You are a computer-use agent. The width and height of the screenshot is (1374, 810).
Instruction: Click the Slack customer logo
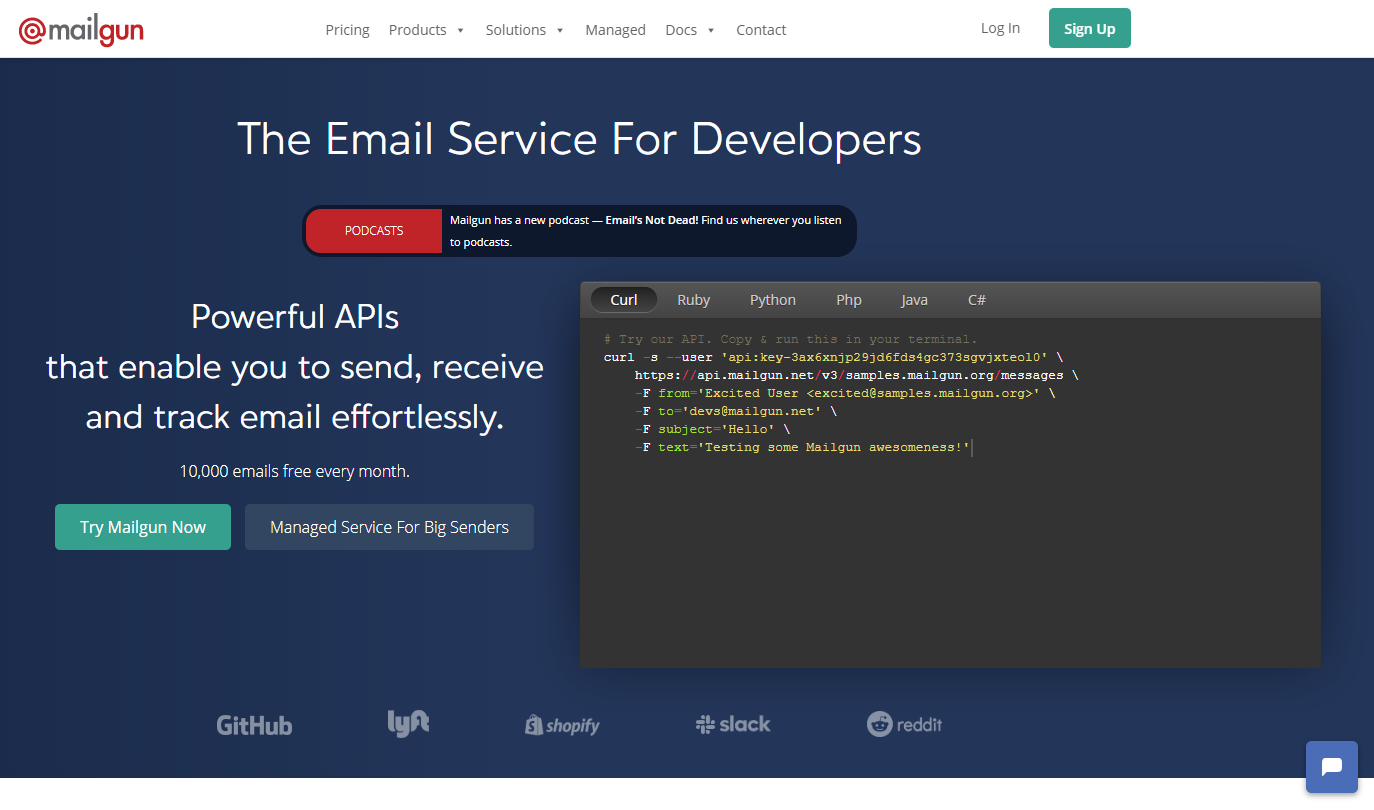[x=733, y=724]
